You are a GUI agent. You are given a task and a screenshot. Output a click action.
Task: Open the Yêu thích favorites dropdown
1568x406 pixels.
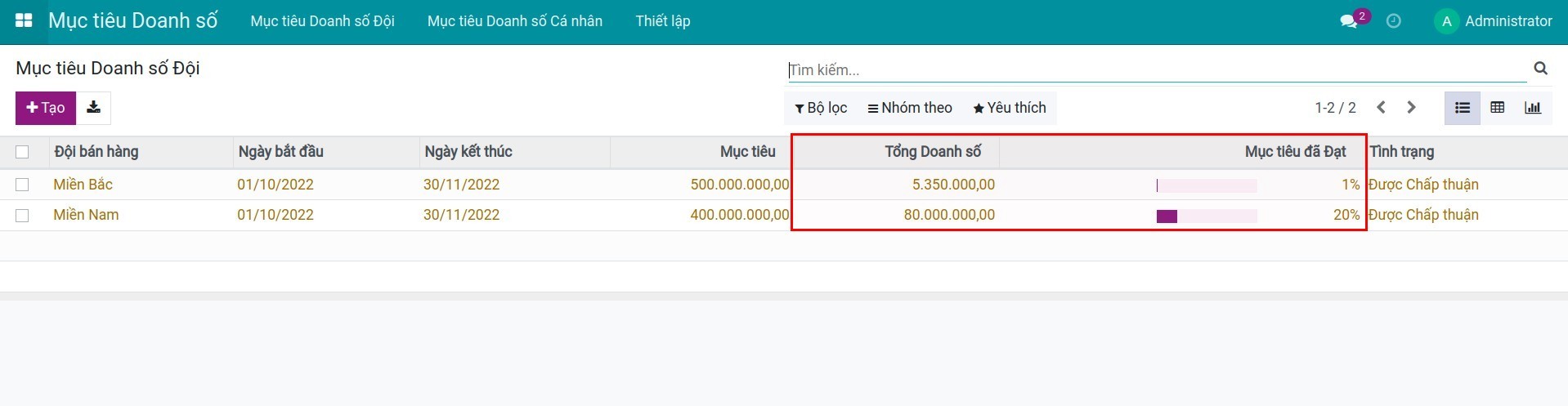pyautogui.click(x=1010, y=108)
